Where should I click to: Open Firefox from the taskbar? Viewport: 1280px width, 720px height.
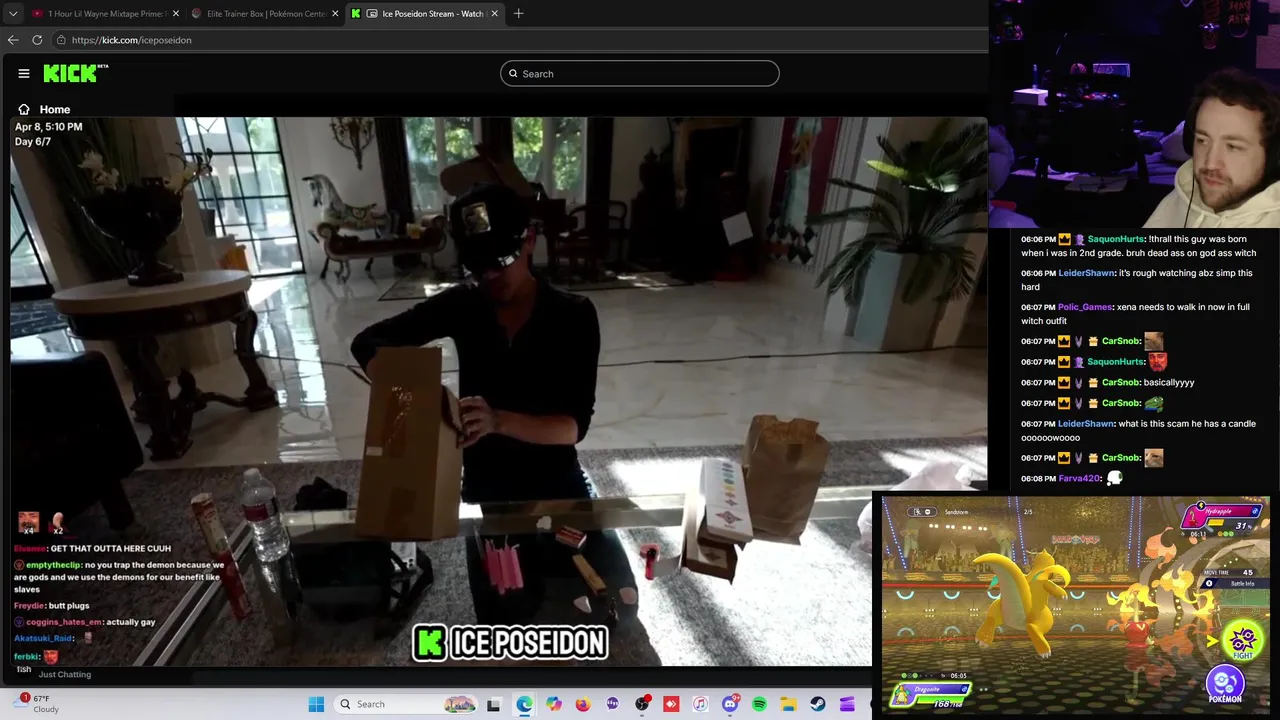pyautogui.click(x=583, y=704)
